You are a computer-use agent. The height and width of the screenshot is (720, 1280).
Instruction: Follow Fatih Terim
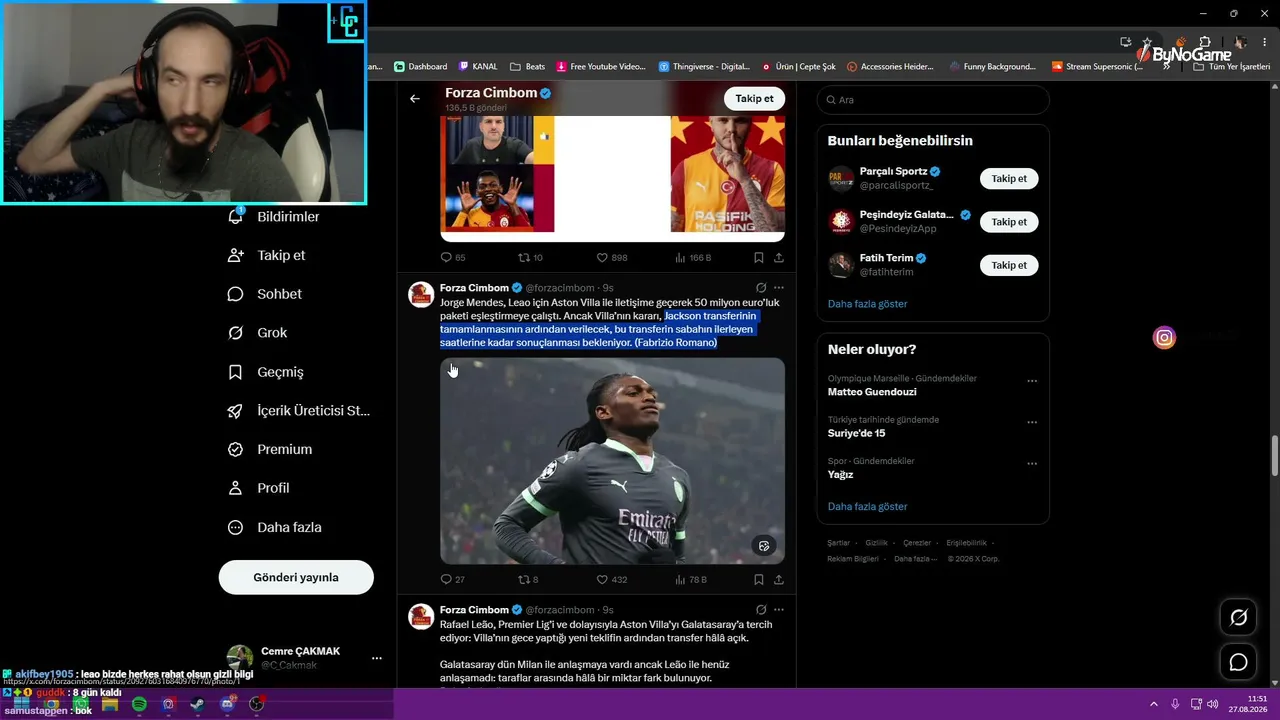pyautogui.click(x=1009, y=265)
